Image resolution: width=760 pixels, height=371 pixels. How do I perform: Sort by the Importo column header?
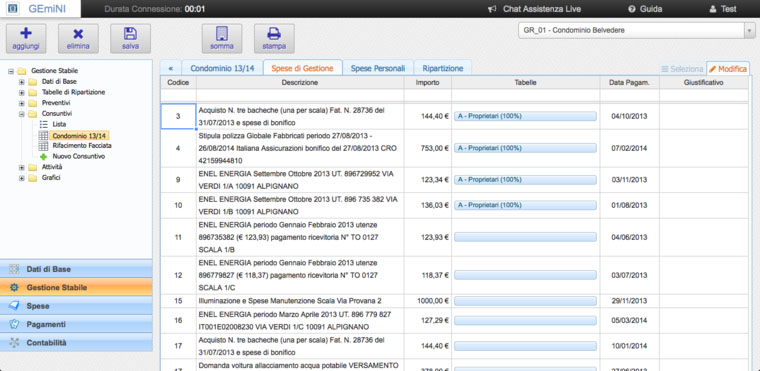[x=428, y=83]
